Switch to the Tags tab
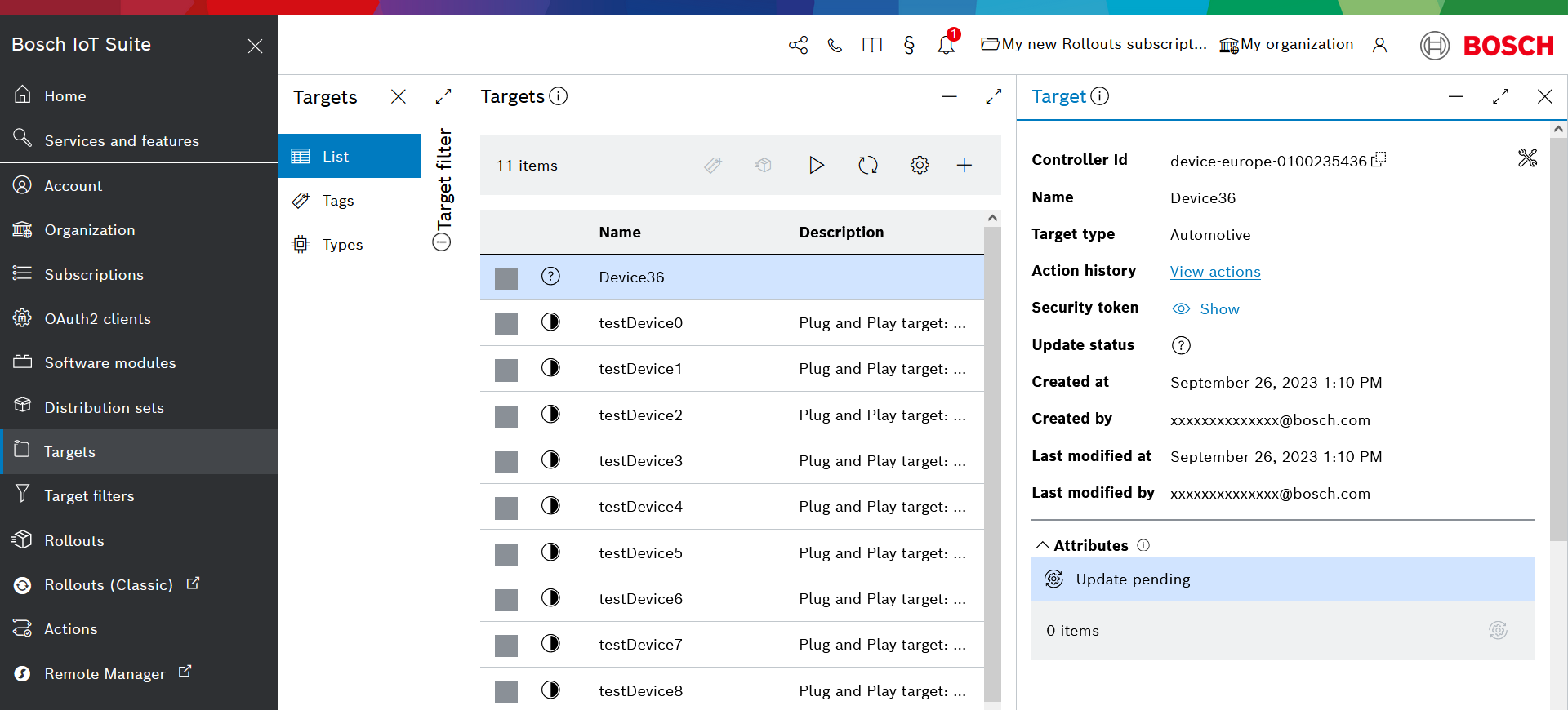 [338, 201]
